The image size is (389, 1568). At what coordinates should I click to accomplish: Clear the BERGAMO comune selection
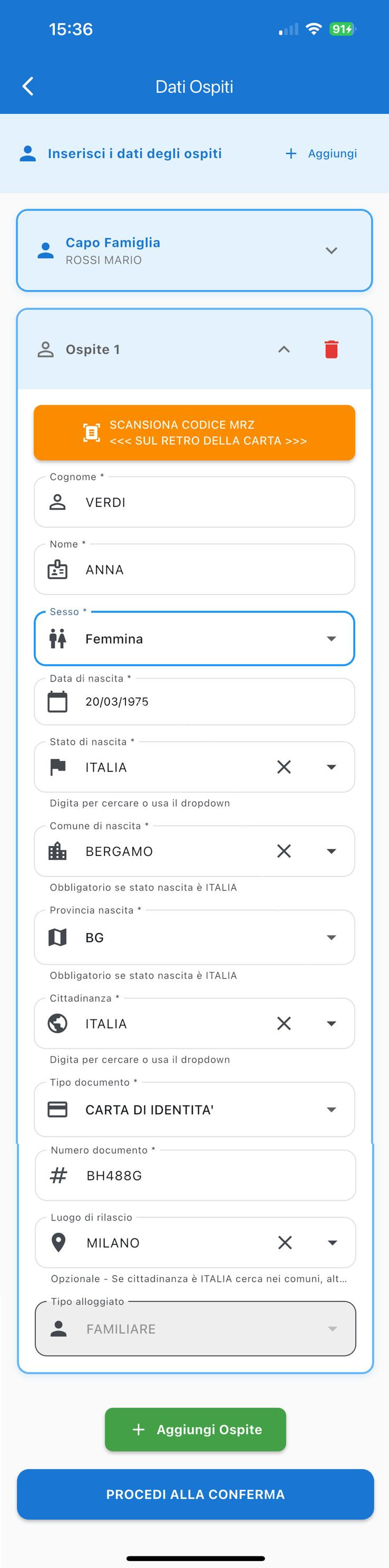point(284,851)
